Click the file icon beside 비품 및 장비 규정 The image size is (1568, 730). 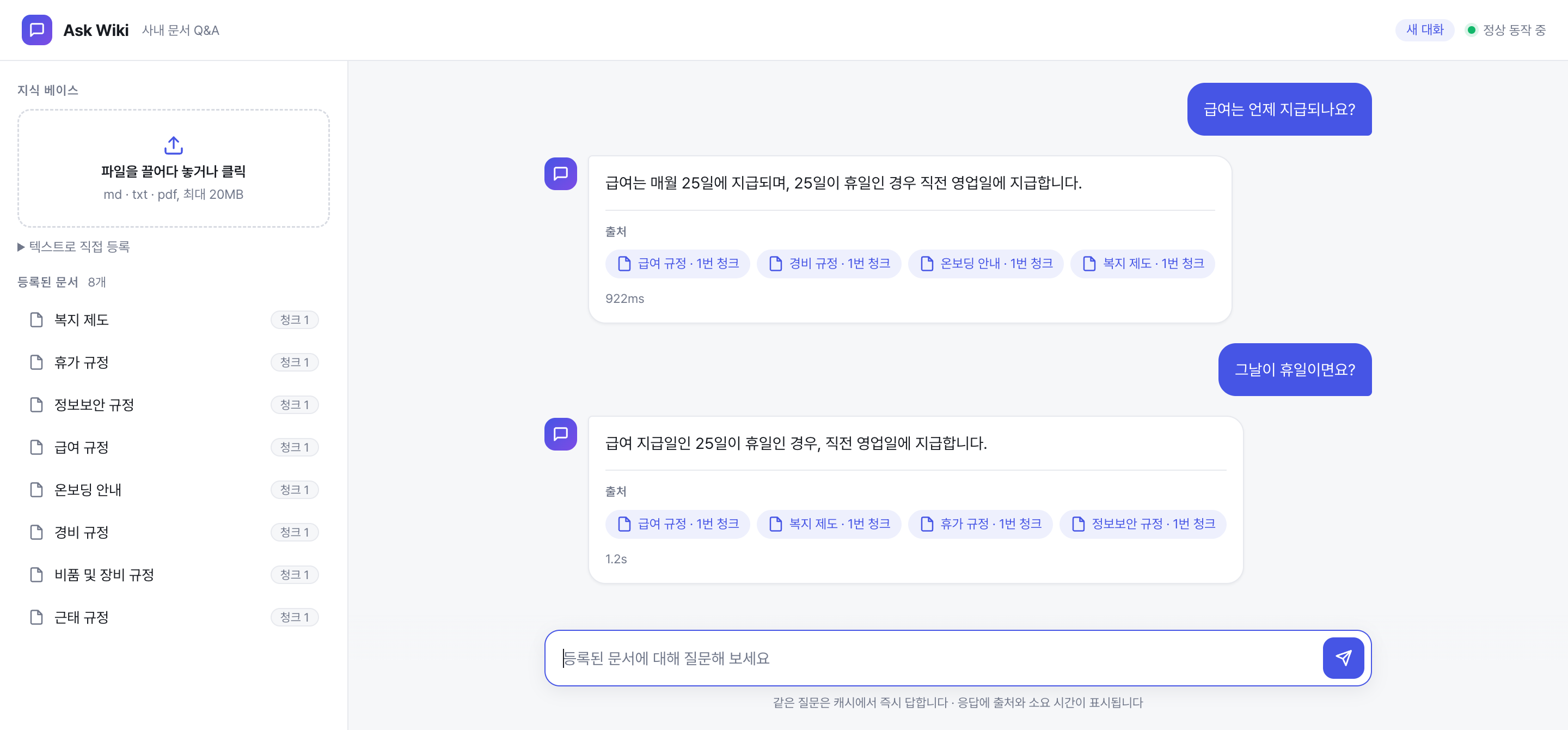[x=36, y=575]
